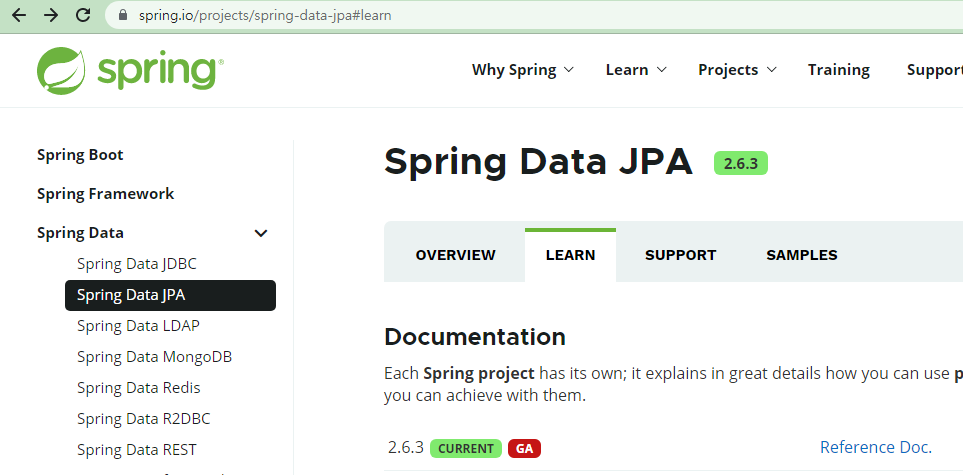Click the 2.6.3 version badge beside title

point(741,163)
